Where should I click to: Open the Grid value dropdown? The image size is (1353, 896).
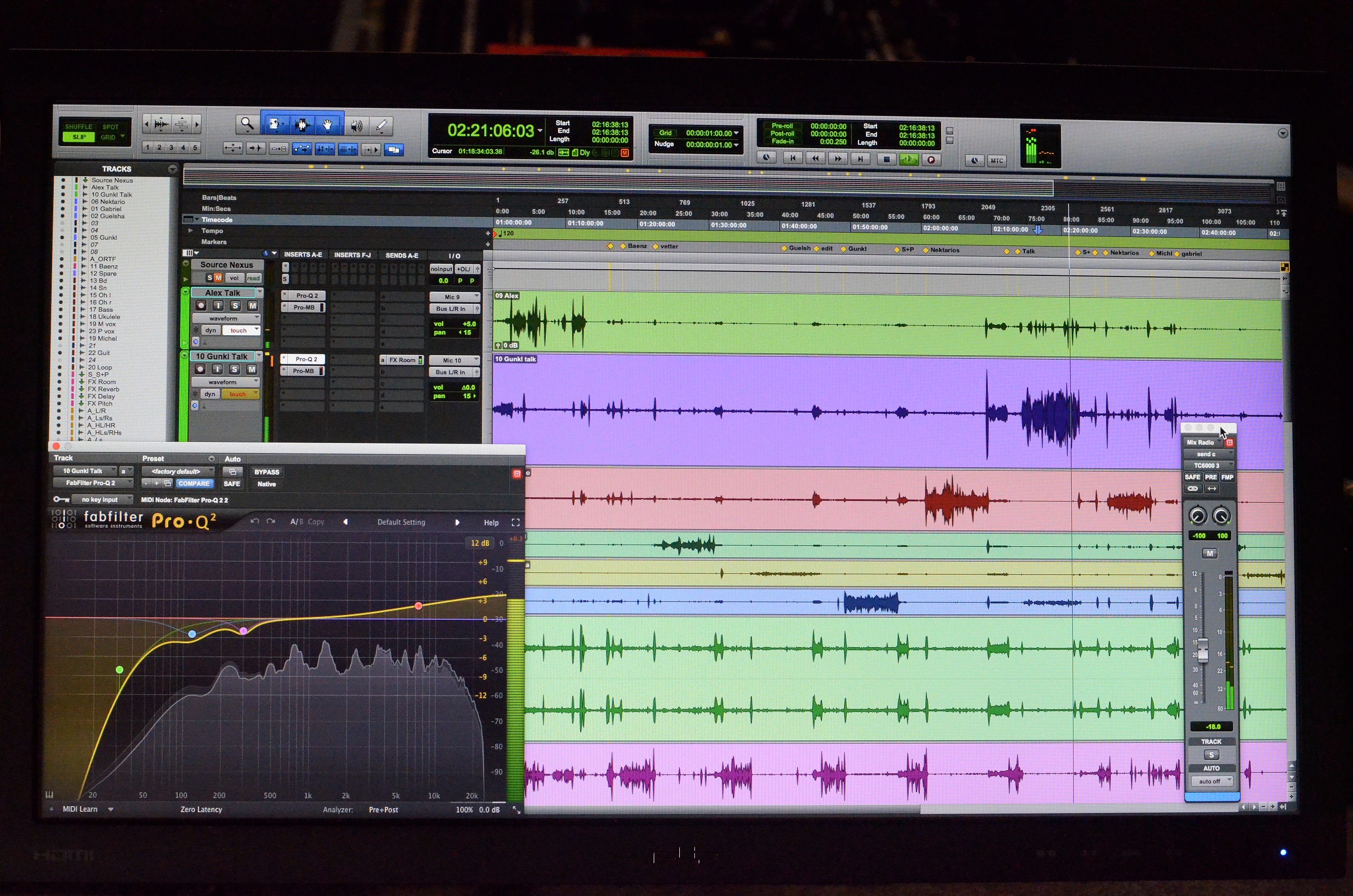[x=736, y=133]
